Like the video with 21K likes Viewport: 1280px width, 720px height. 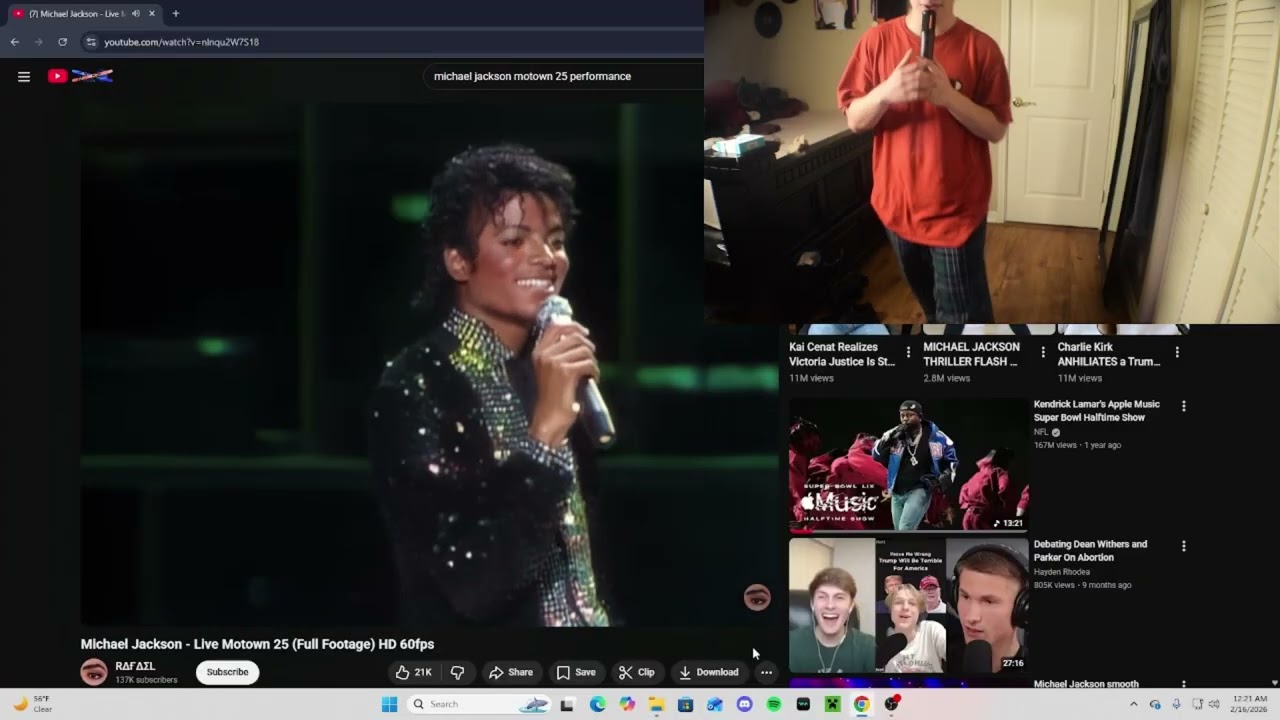tap(413, 672)
